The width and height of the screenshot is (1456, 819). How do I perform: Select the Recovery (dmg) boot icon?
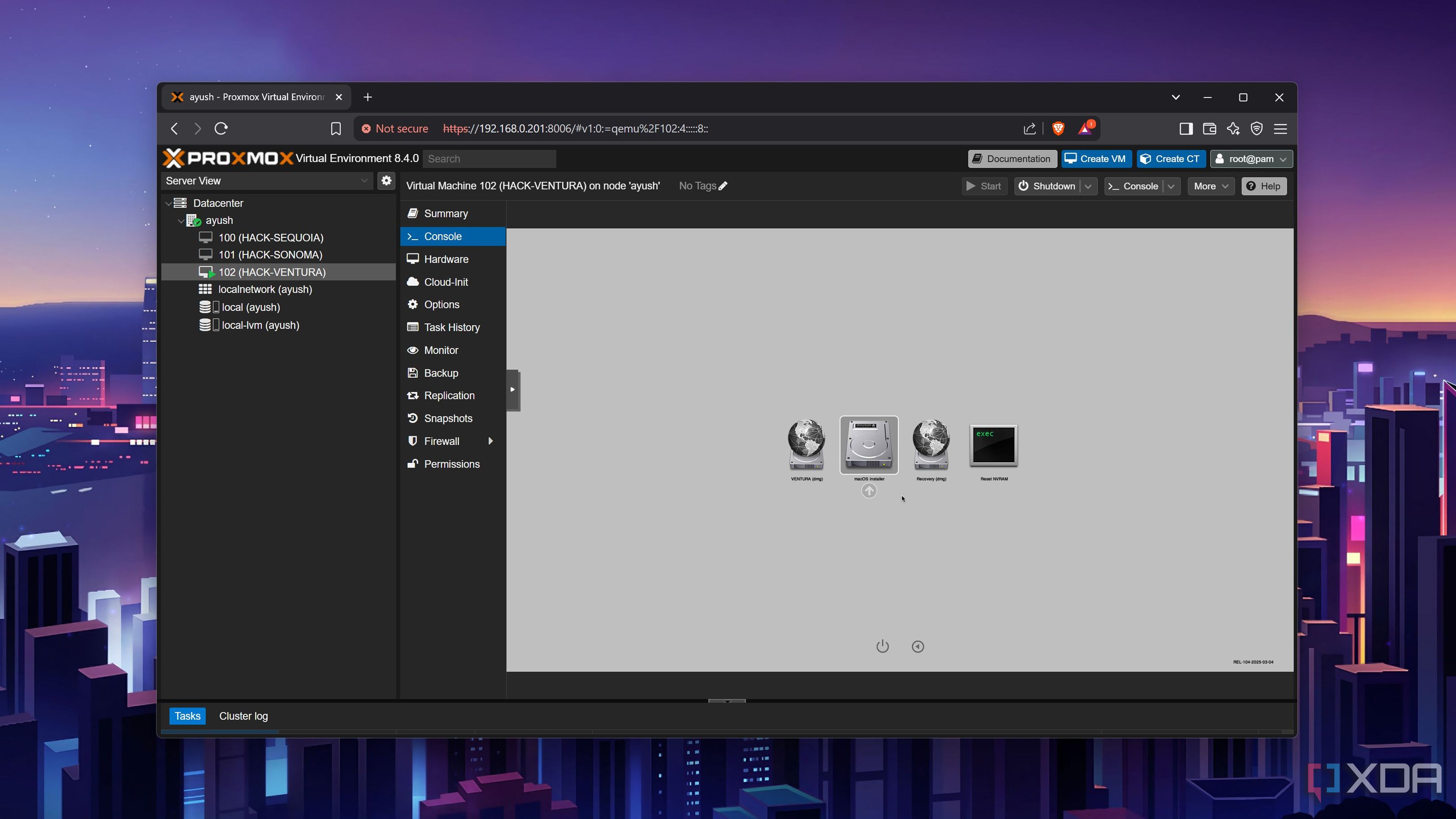pos(931,444)
